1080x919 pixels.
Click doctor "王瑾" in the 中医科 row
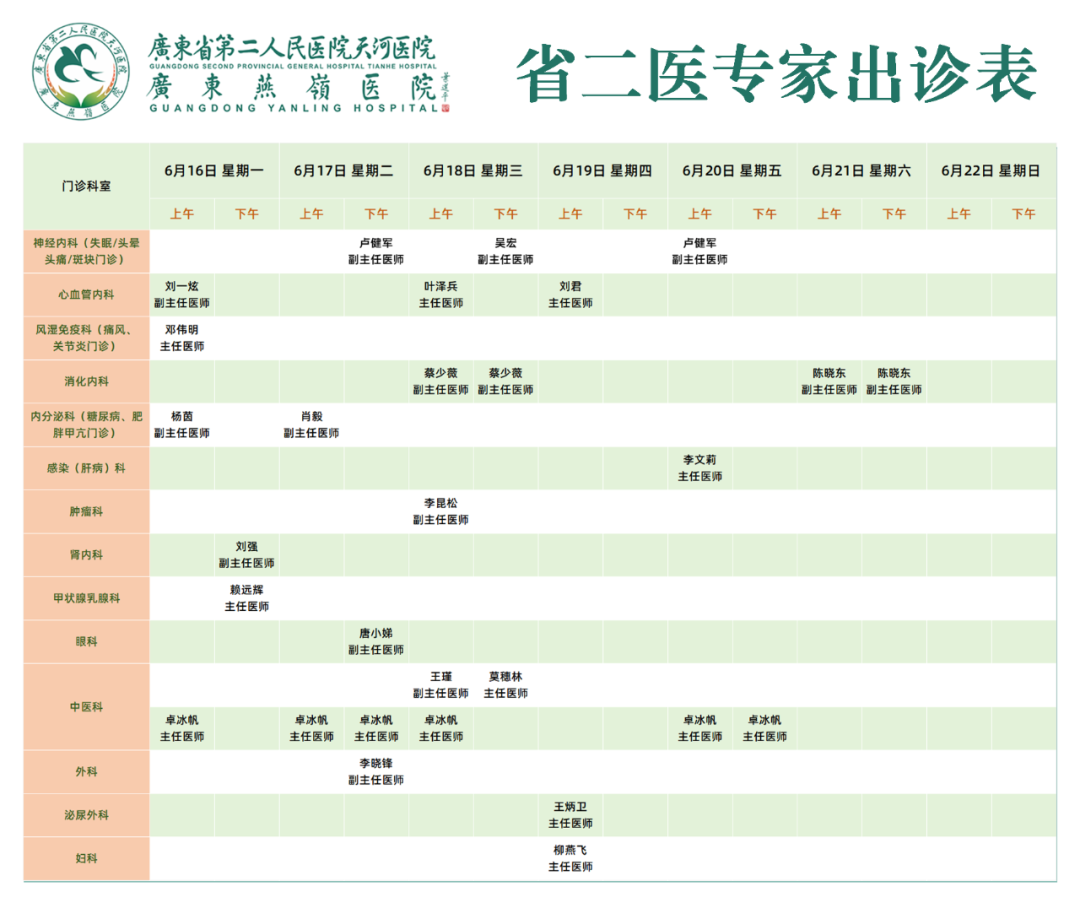441,677
